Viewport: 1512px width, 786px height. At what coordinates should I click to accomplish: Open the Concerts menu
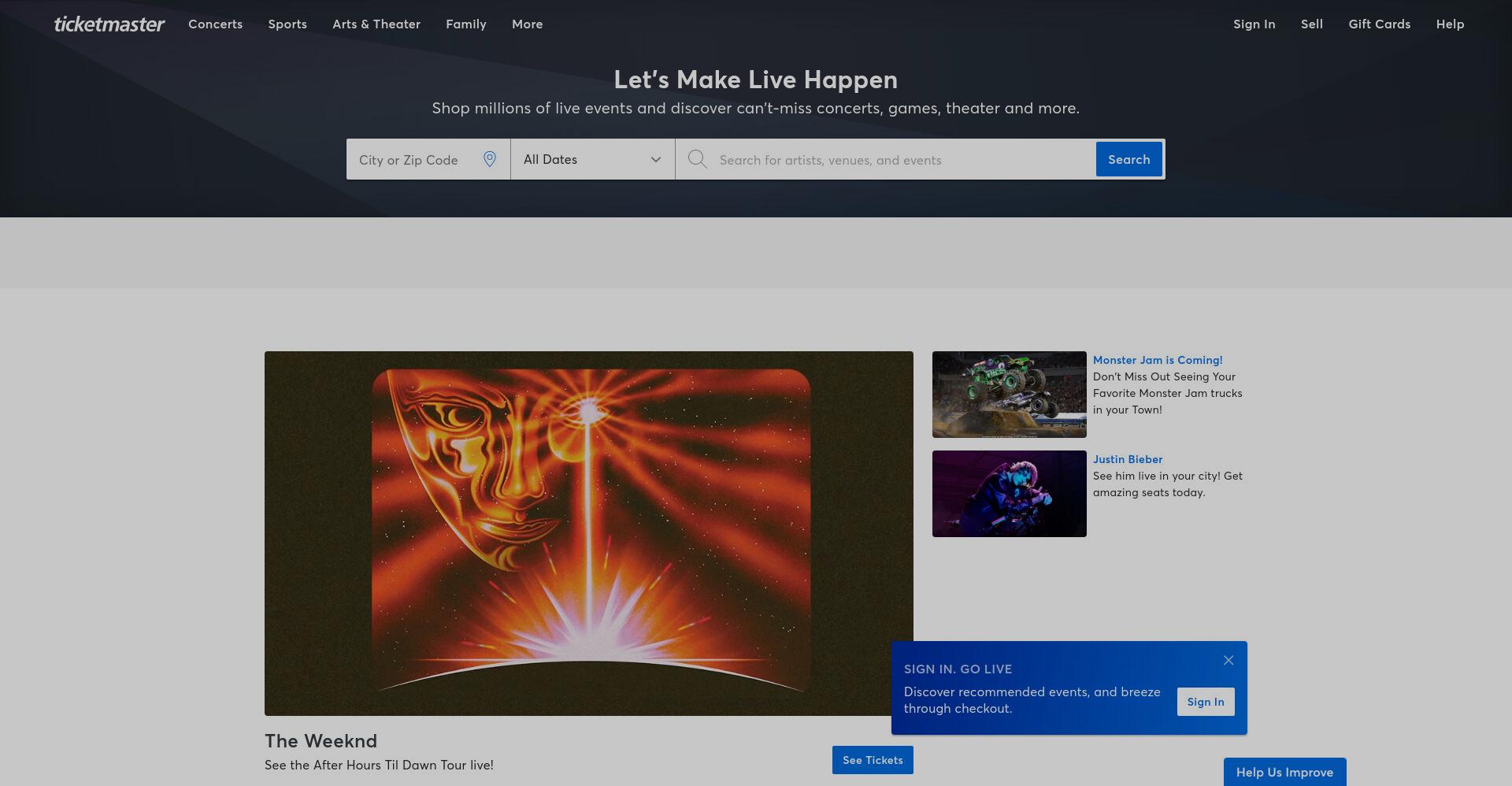[x=215, y=24]
